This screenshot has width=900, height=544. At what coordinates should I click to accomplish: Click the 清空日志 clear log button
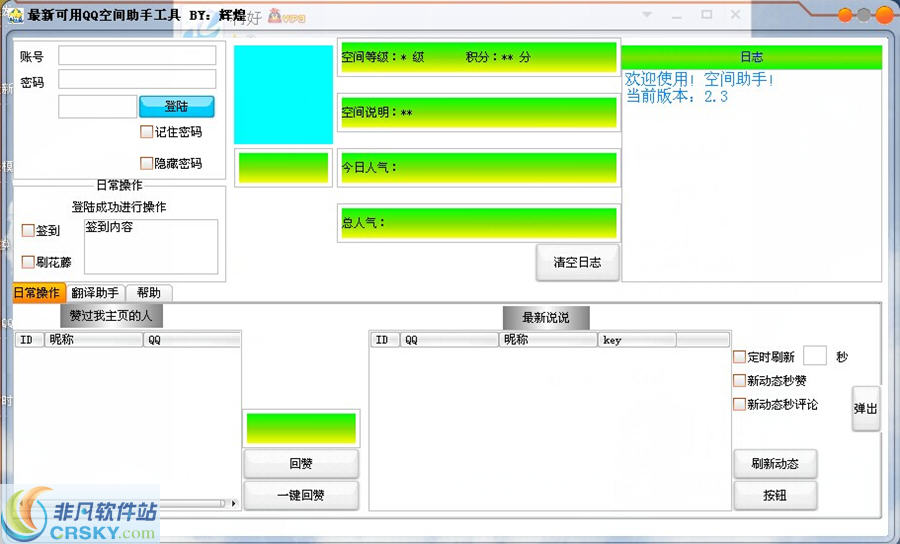coord(577,263)
